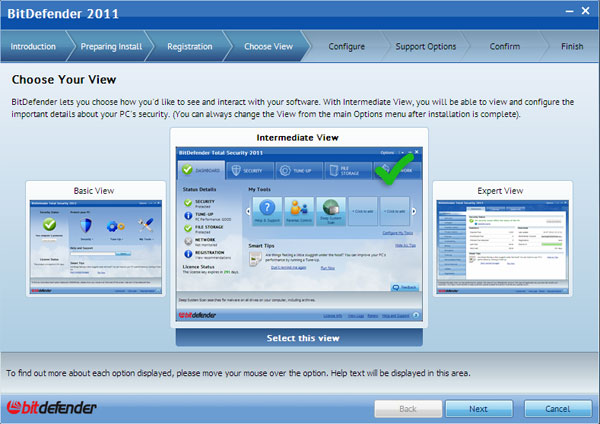
Task: Click right arrow of My Tools carousel
Action: click(414, 211)
